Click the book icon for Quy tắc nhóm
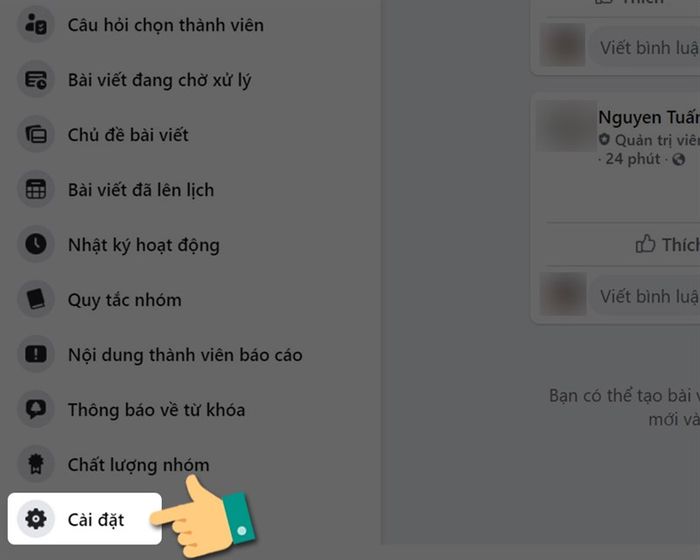Image resolution: width=700 pixels, height=560 pixels. pos(36,299)
